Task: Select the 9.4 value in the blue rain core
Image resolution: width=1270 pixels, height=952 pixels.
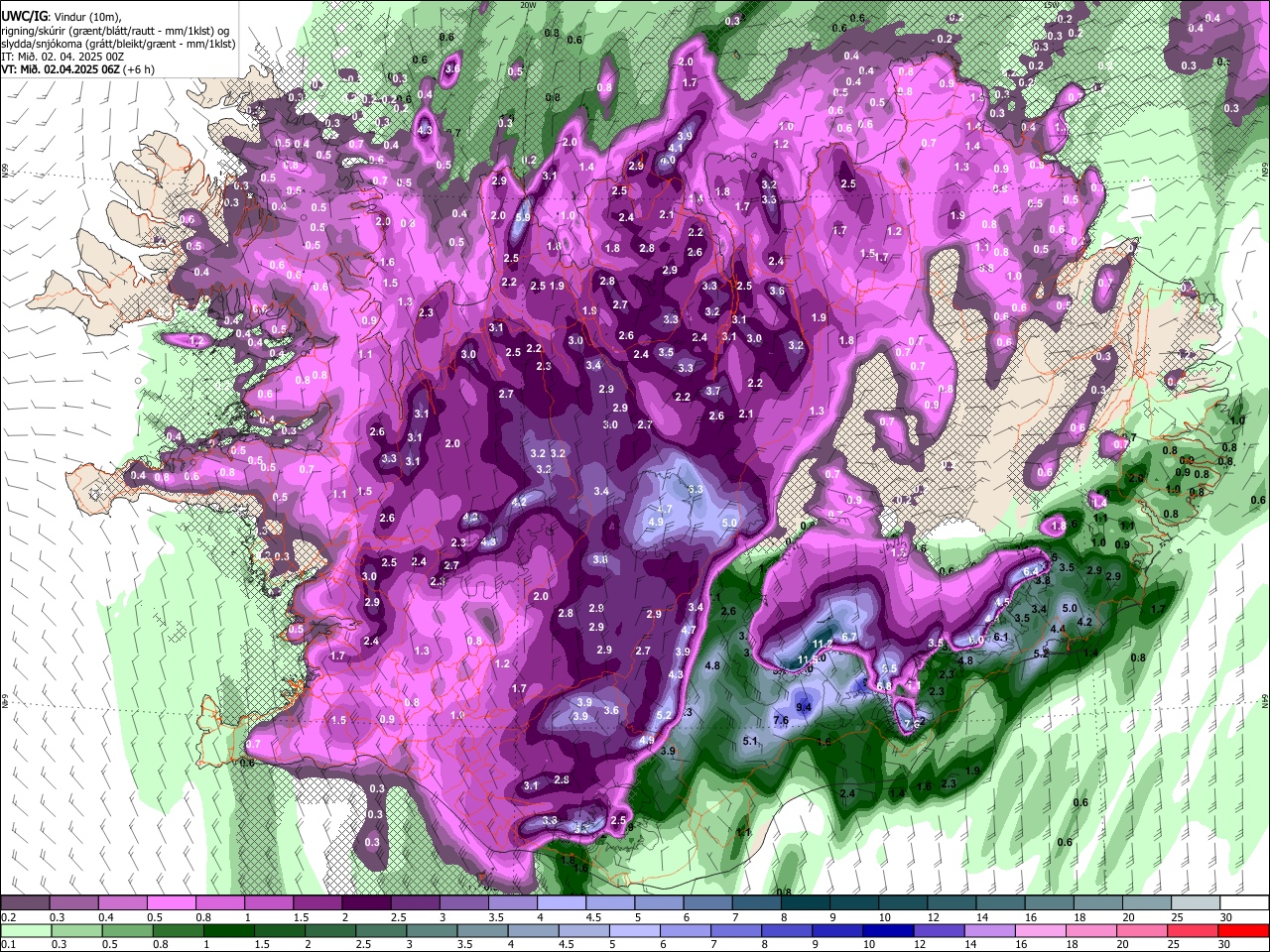Action: click(804, 707)
